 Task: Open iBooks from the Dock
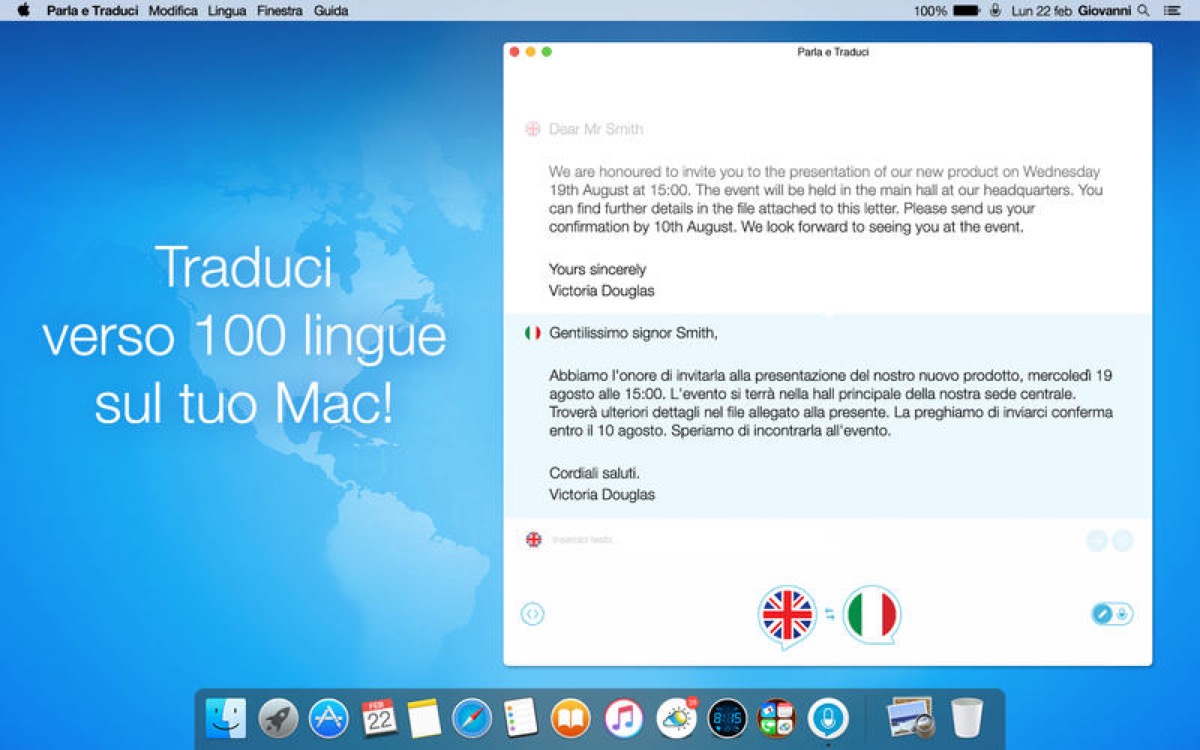click(570, 718)
